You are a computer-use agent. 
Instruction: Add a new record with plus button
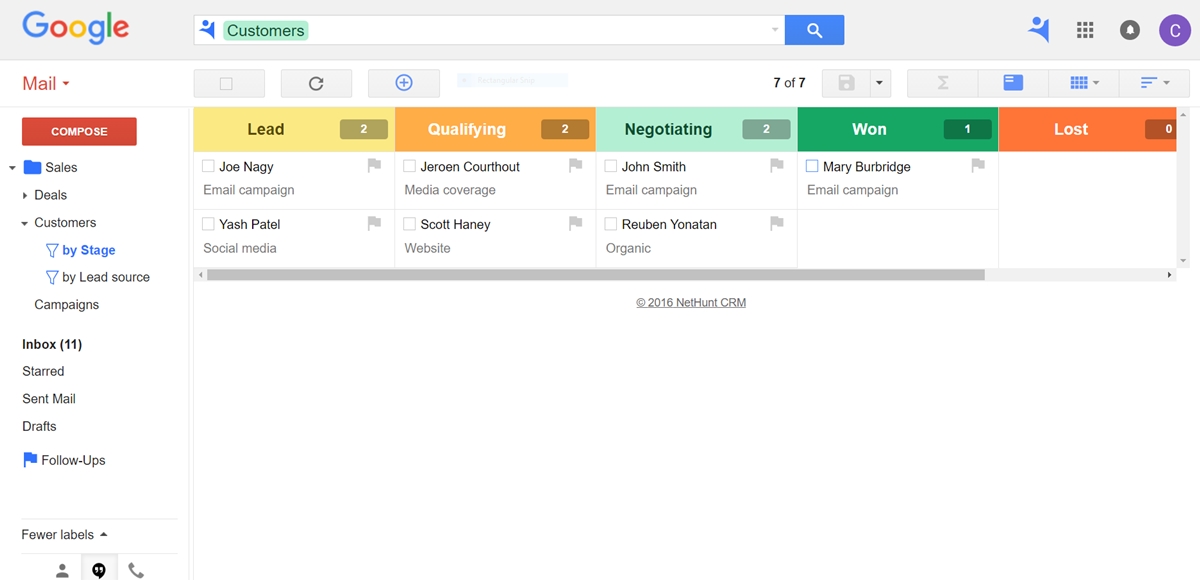pos(404,83)
